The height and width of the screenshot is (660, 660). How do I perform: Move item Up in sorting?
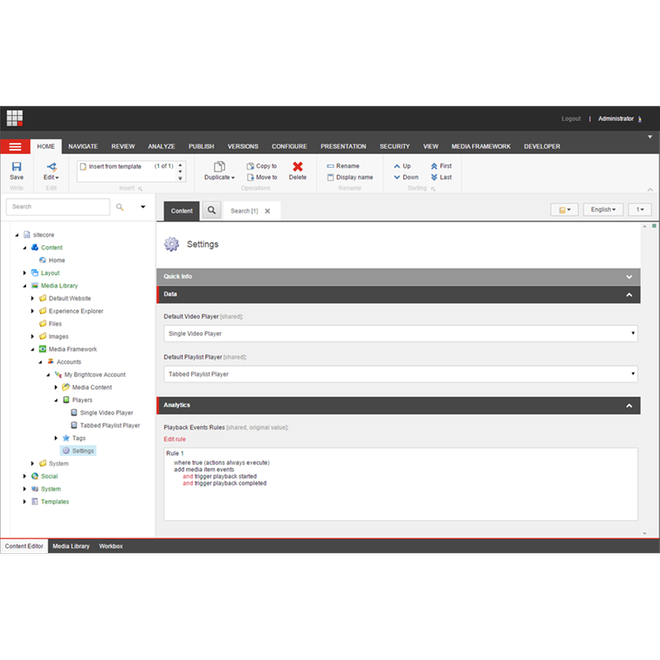click(402, 166)
